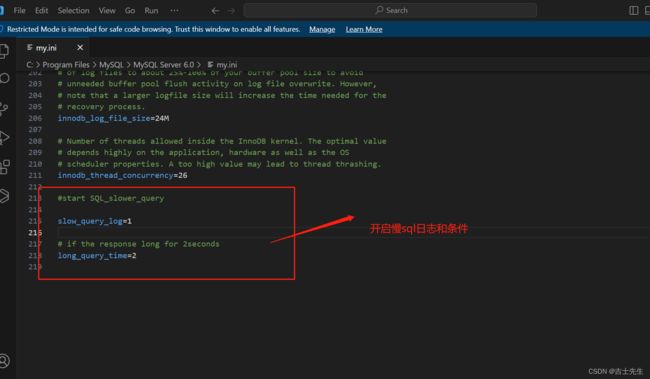Click the '# scheduler properties' comment line
650x379 pixels.
(219, 164)
